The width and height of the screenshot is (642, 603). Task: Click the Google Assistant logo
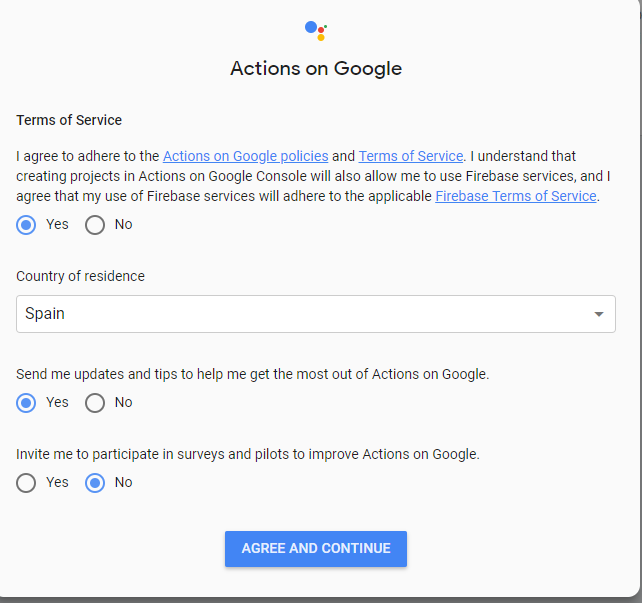click(315, 30)
